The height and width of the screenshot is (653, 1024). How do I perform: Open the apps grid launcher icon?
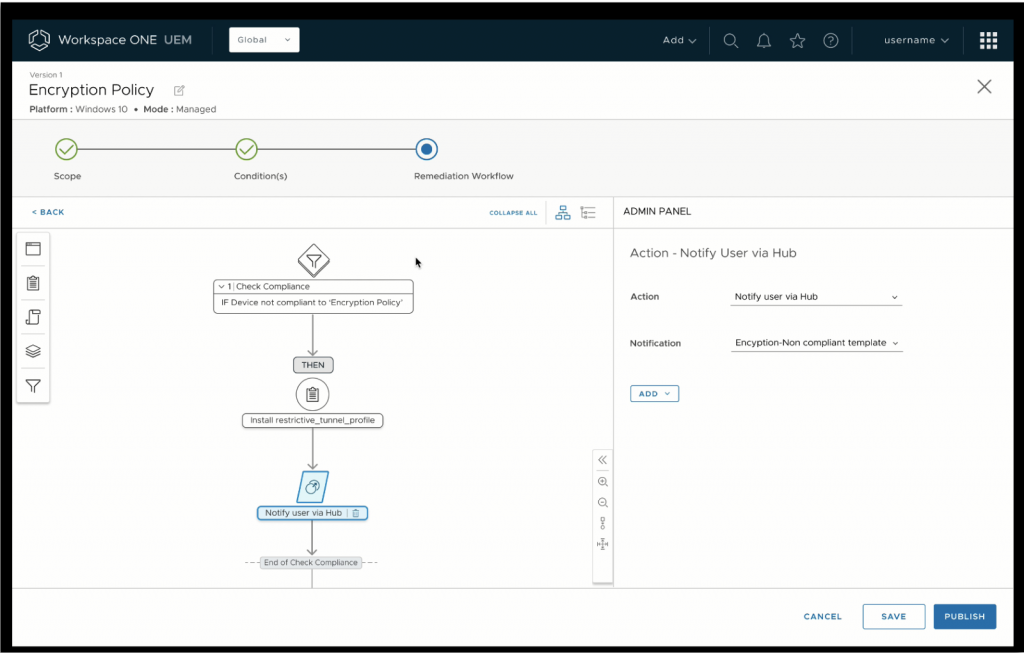pos(988,41)
